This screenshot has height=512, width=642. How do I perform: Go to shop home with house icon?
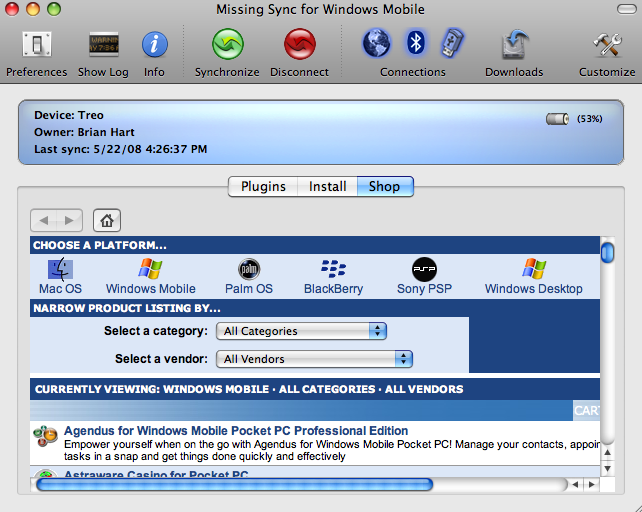(107, 220)
